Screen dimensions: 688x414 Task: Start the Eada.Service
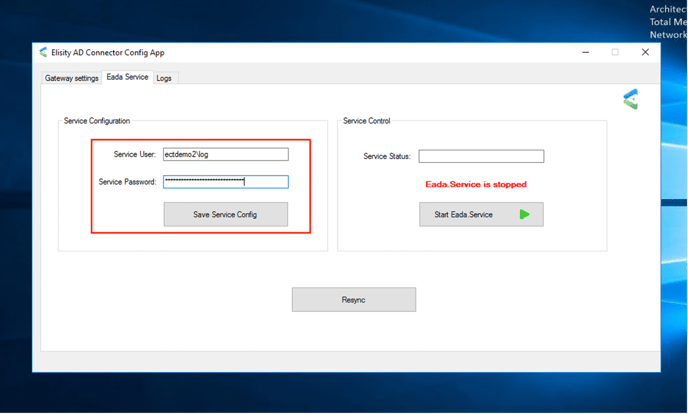[481, 214]
